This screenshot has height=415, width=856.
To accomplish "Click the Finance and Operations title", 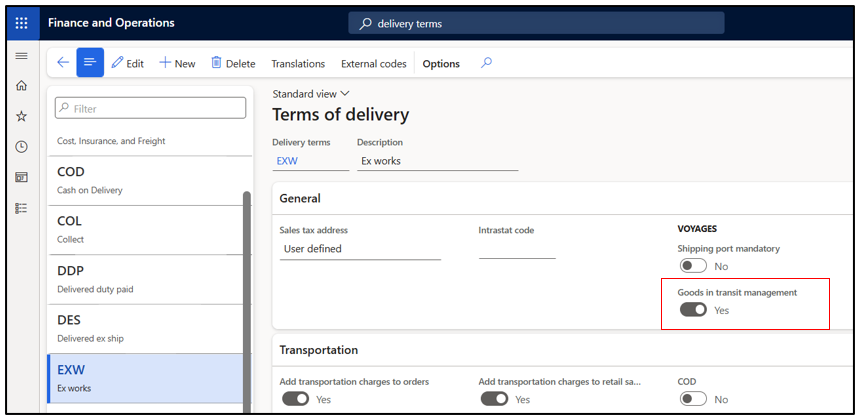I will tap(111, 23).
